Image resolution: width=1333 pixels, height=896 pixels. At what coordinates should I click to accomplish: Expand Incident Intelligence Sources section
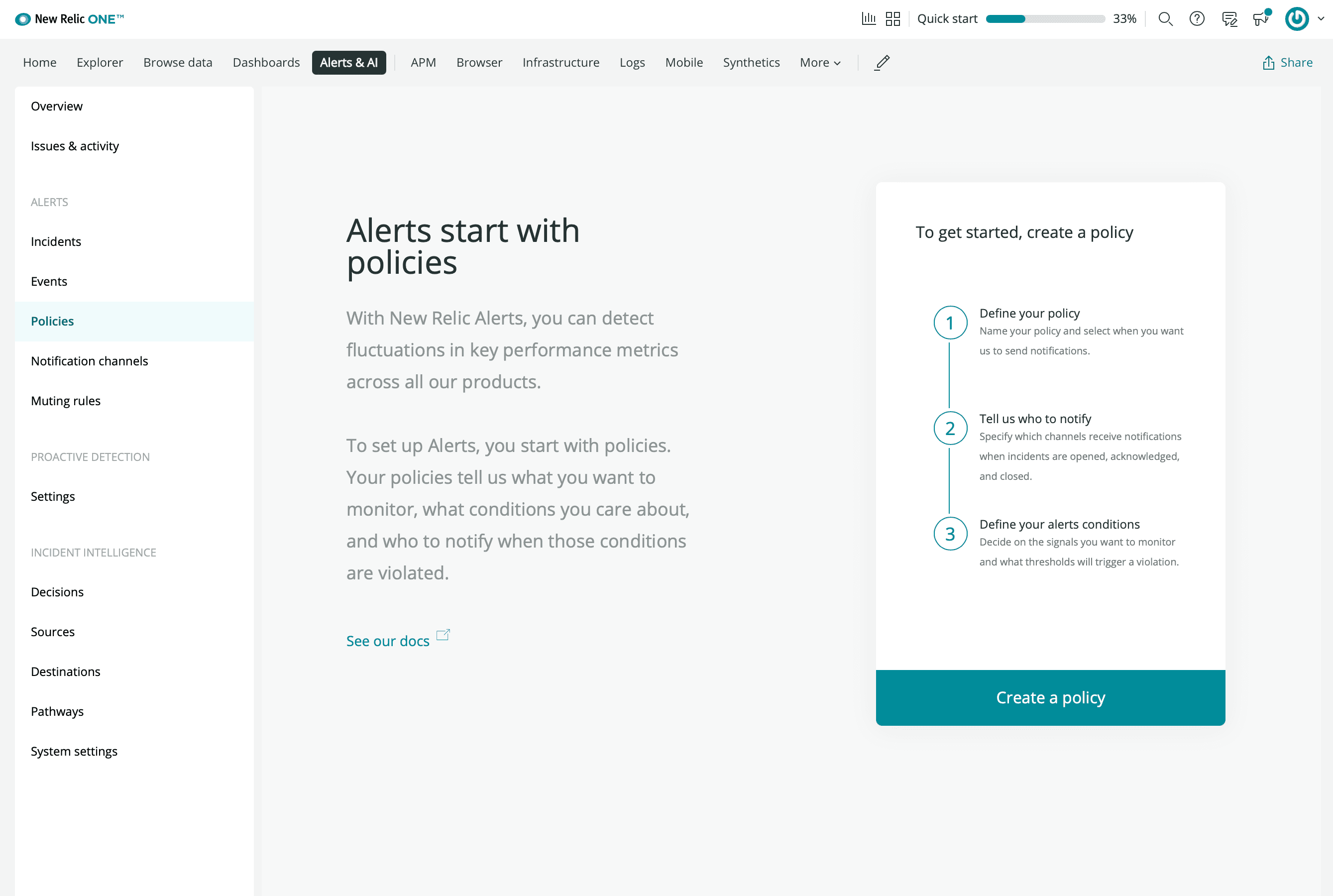tap(53, 631)
